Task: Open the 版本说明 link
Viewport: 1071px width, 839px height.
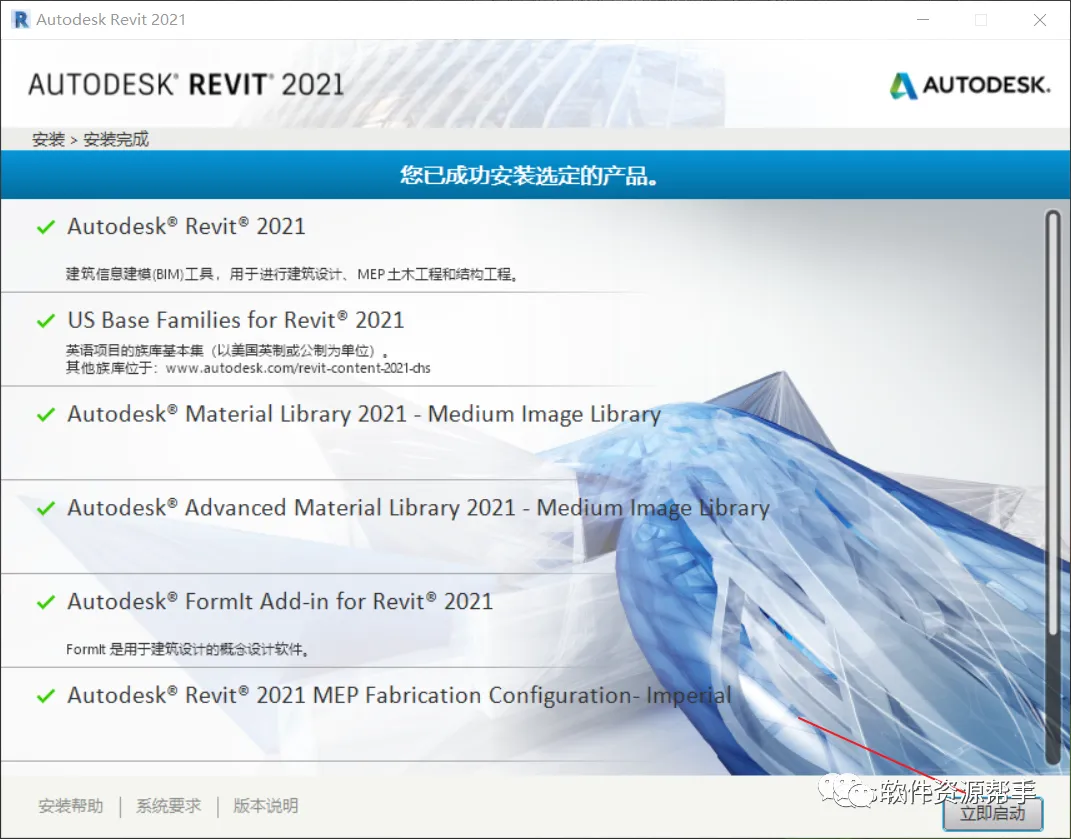Action: [x=266, y=806]
